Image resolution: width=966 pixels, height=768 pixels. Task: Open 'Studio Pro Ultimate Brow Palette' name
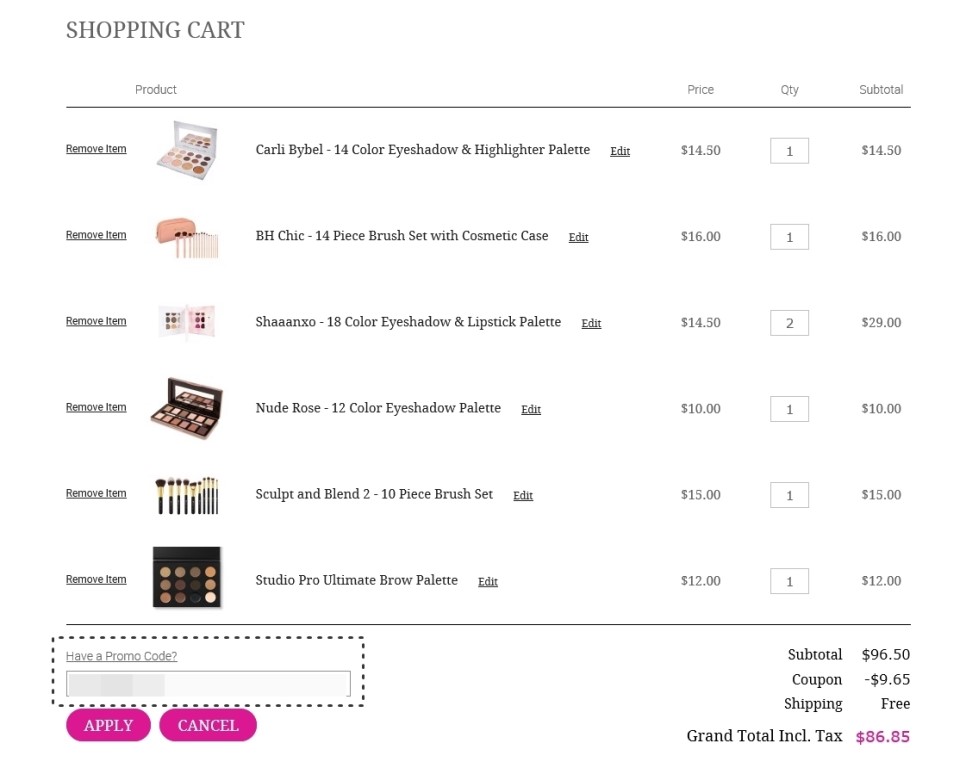356,581
